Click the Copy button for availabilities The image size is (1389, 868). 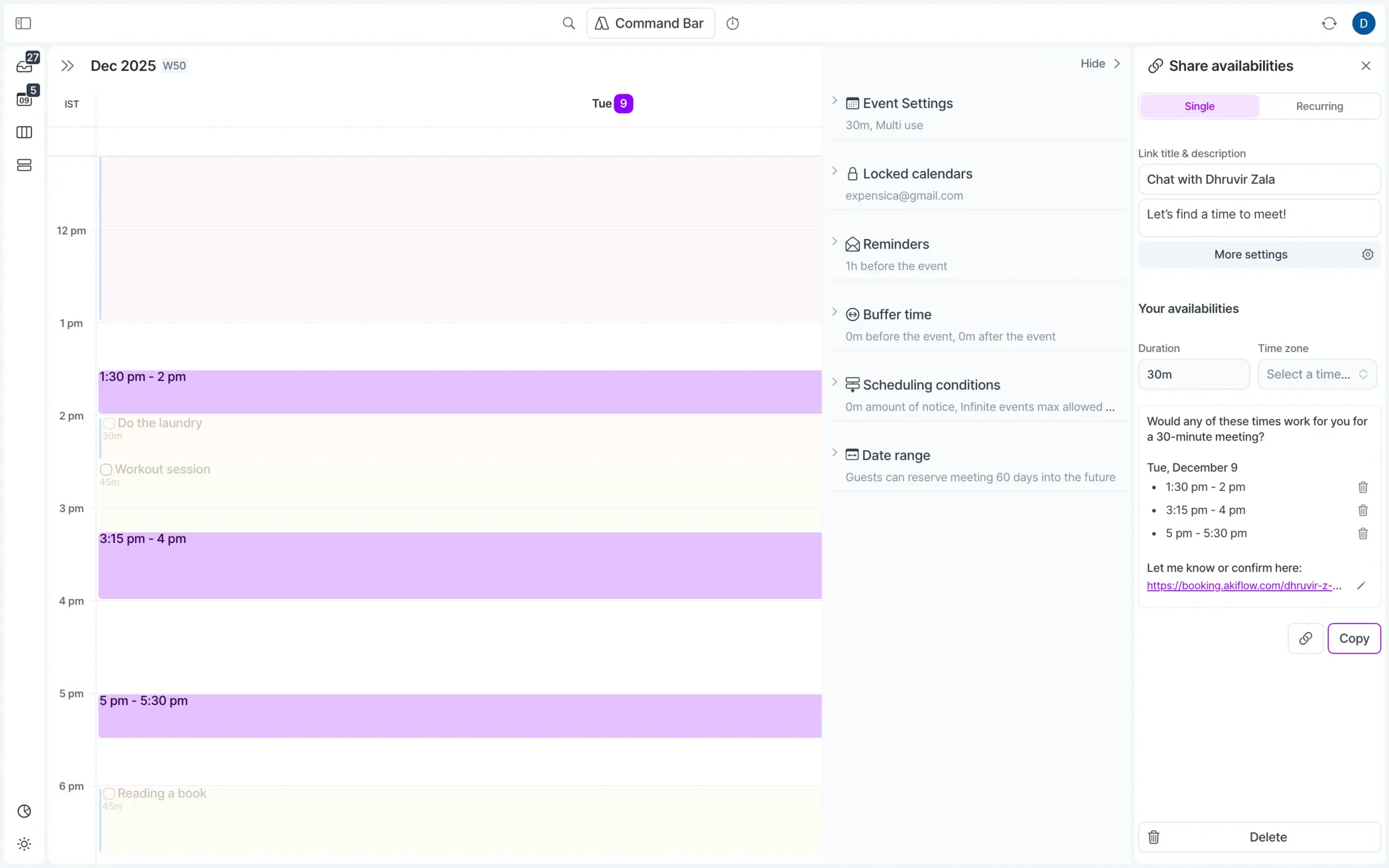coord(1355,638)
